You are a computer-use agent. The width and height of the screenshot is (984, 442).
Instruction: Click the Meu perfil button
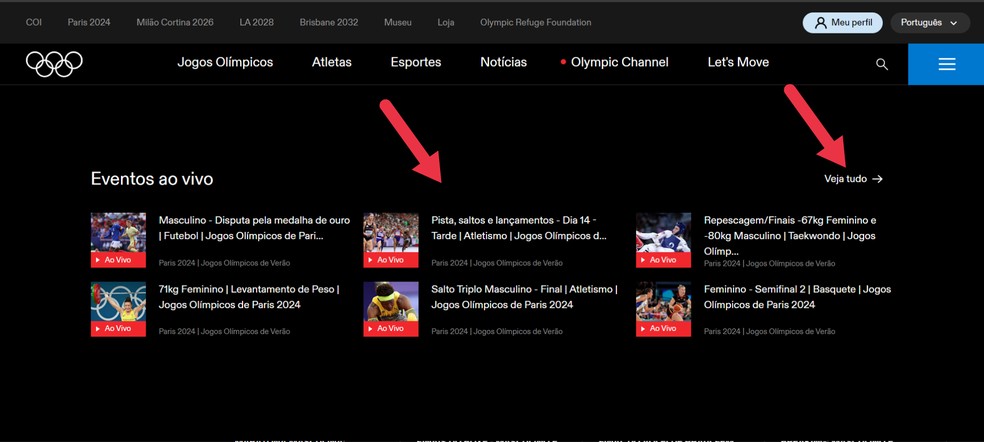tap(842, 23)
